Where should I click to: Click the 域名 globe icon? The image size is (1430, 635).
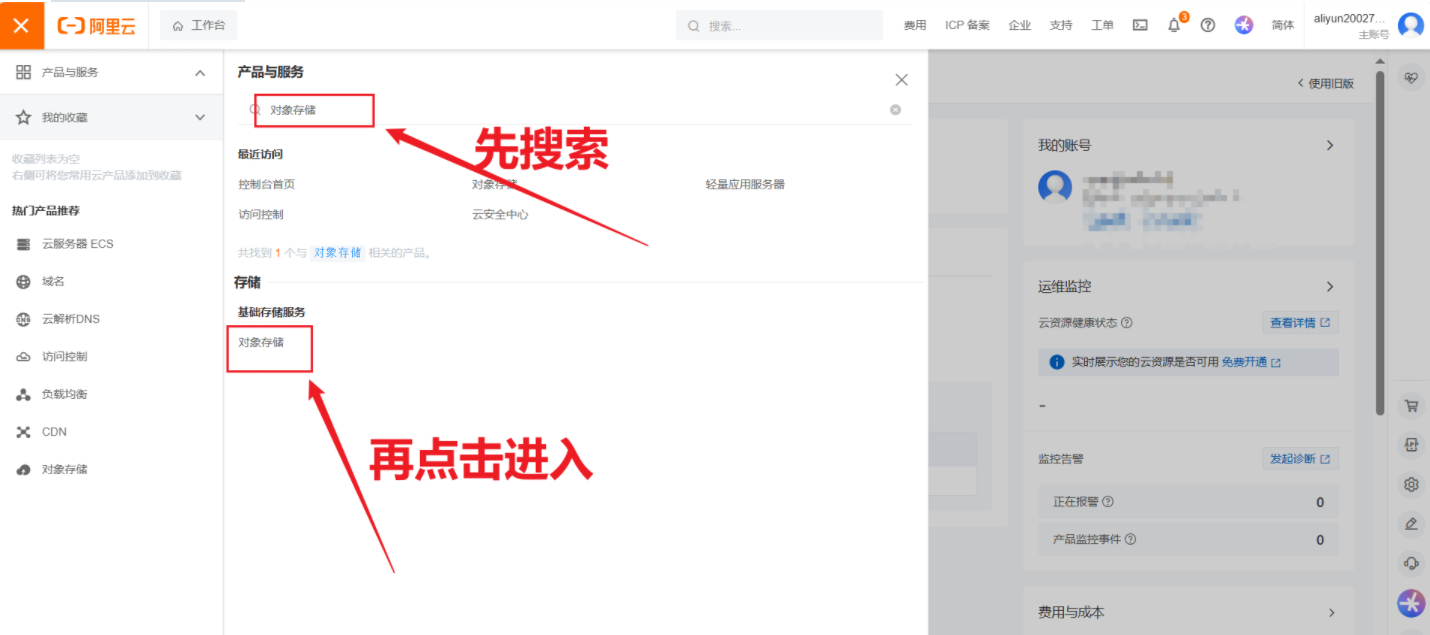(x=24, y=282)
